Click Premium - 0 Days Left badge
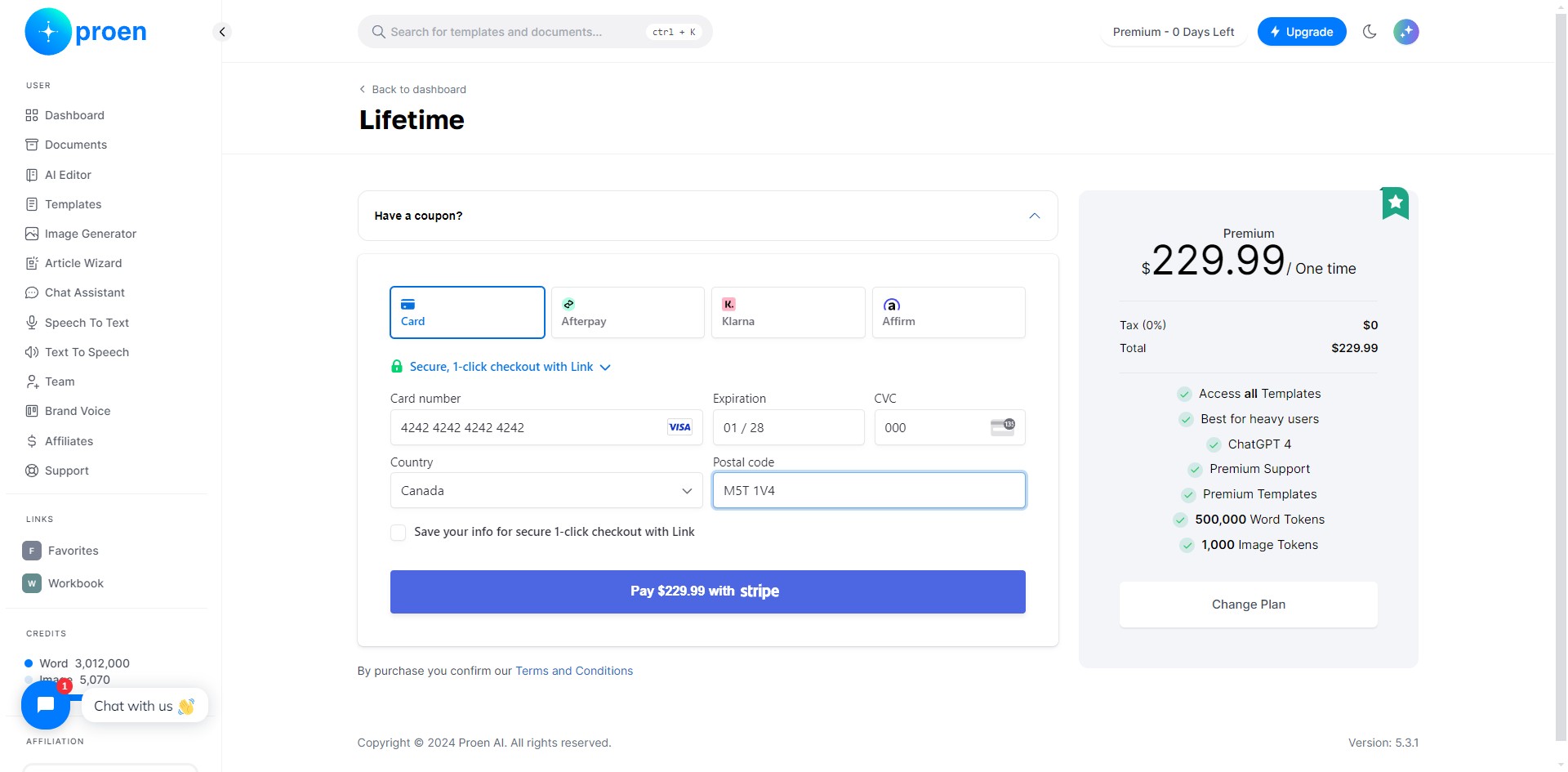Image resolution: width=1568 pixels, height=772 pixels. pos(1174,32)
